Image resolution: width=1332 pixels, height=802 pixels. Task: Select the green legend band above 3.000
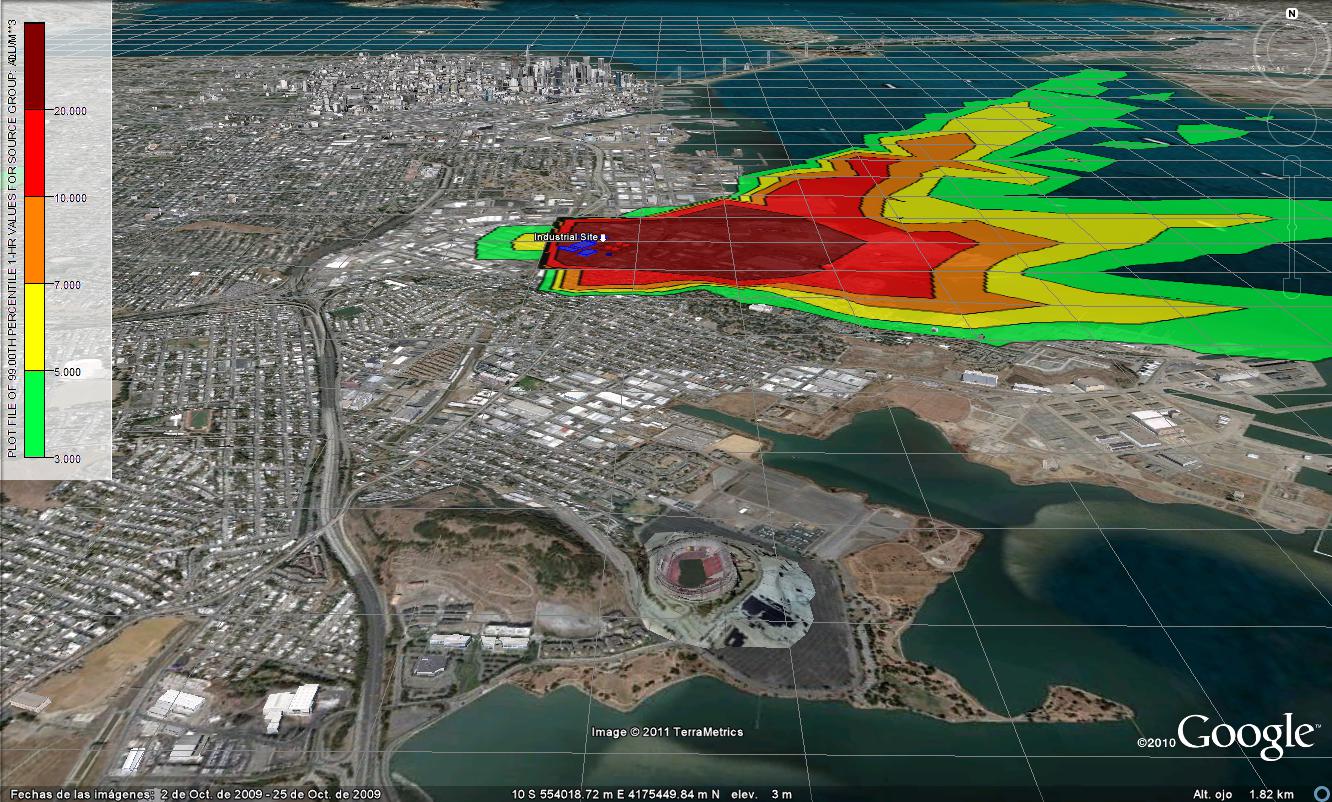pyautogui.click(x=34, y=414)
